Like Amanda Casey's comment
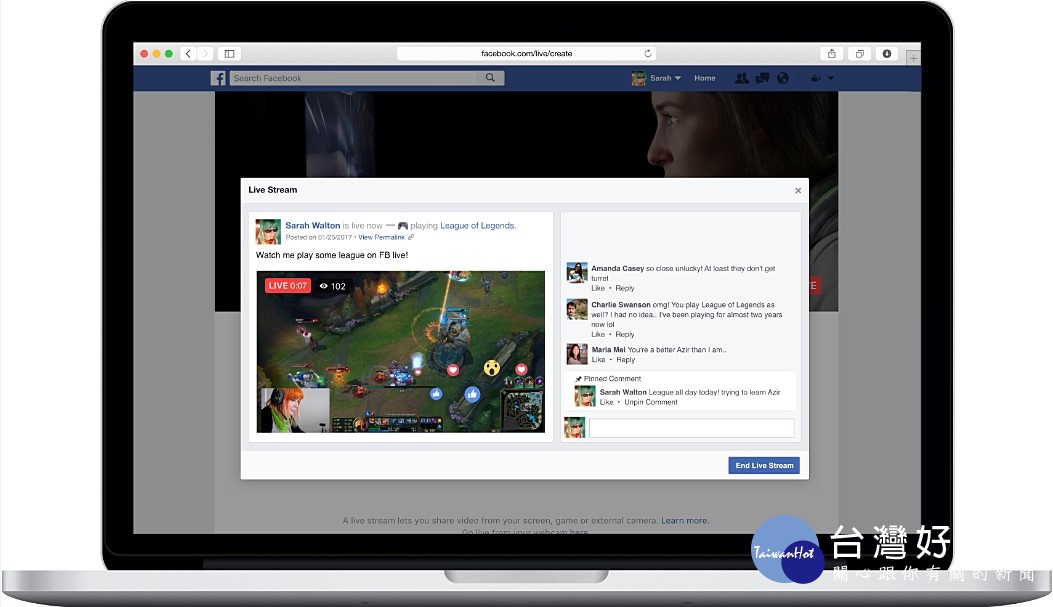The height and width of the screenshot is (607, 1053). (x=598, y=288)
